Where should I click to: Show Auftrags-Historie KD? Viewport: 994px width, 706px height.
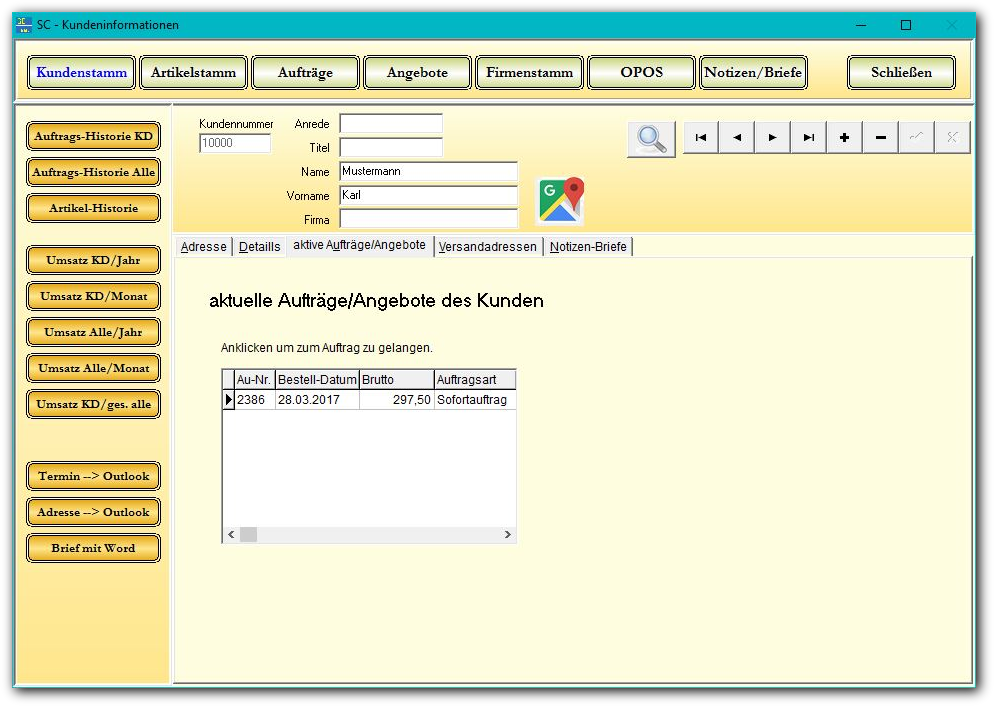(93, 137)
